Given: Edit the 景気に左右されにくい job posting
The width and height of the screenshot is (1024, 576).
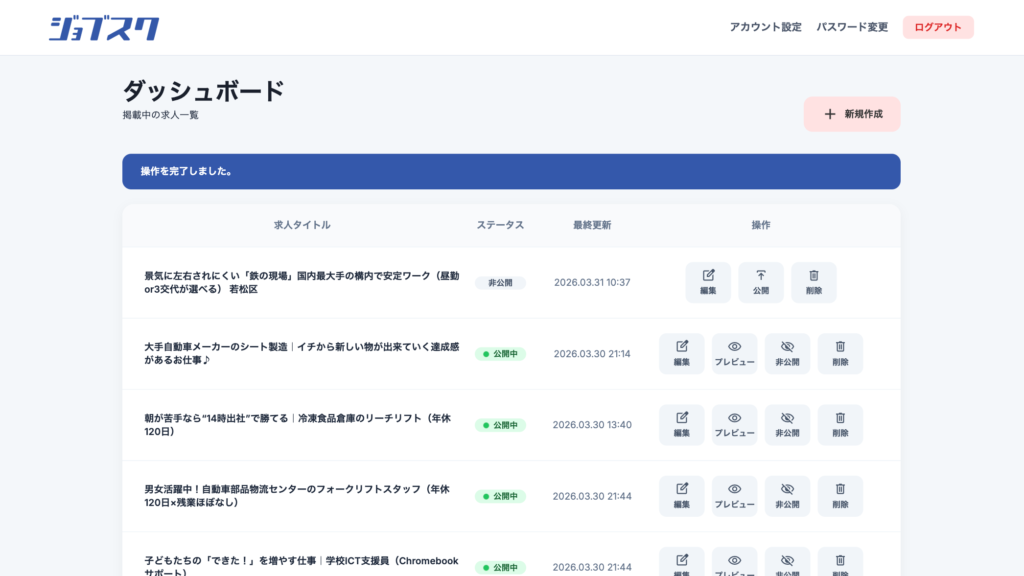Looking at the screenshot, I should click(x=708, y=282).
